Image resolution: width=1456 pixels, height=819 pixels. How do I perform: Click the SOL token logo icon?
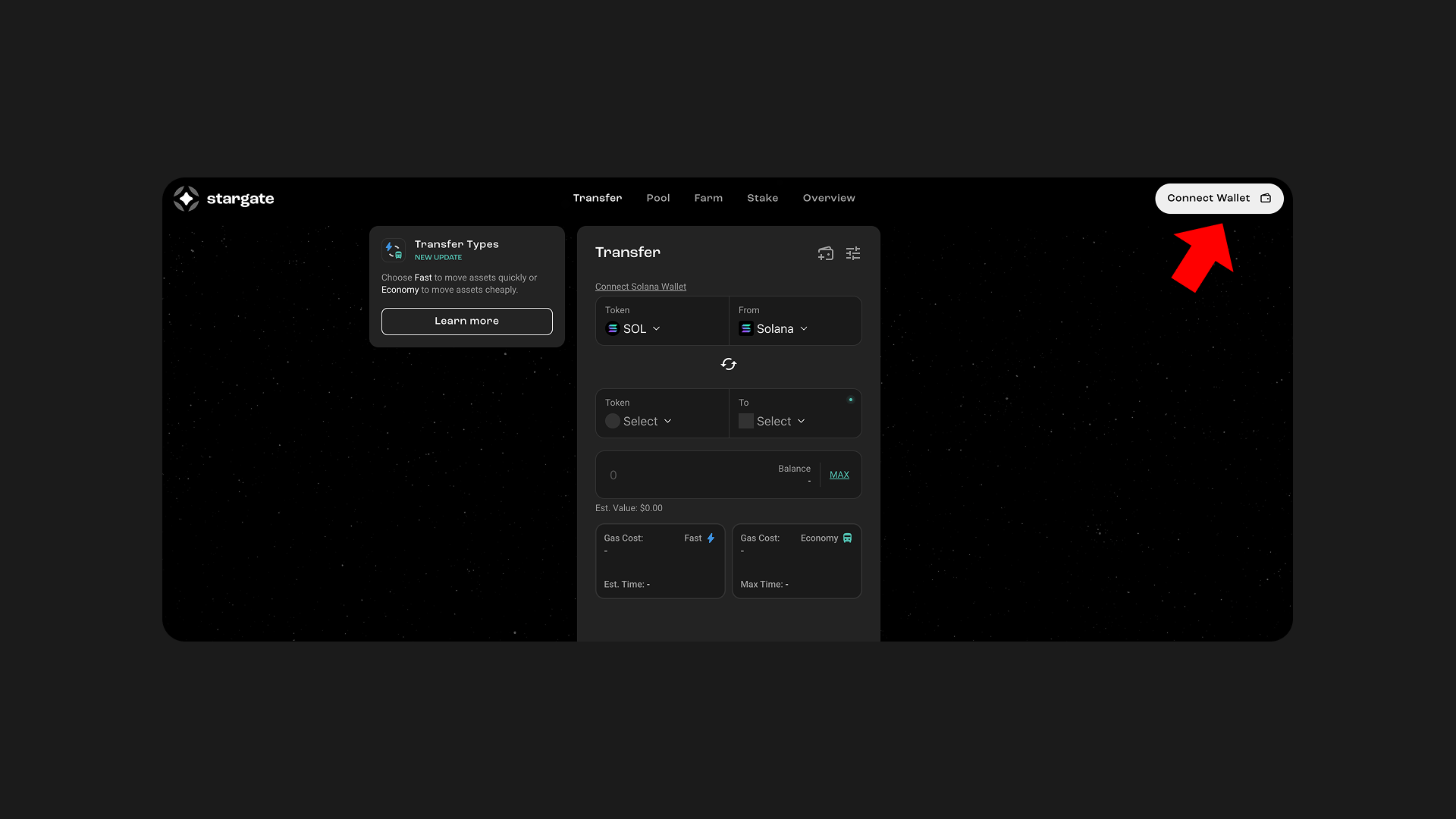tap(613, 328)
